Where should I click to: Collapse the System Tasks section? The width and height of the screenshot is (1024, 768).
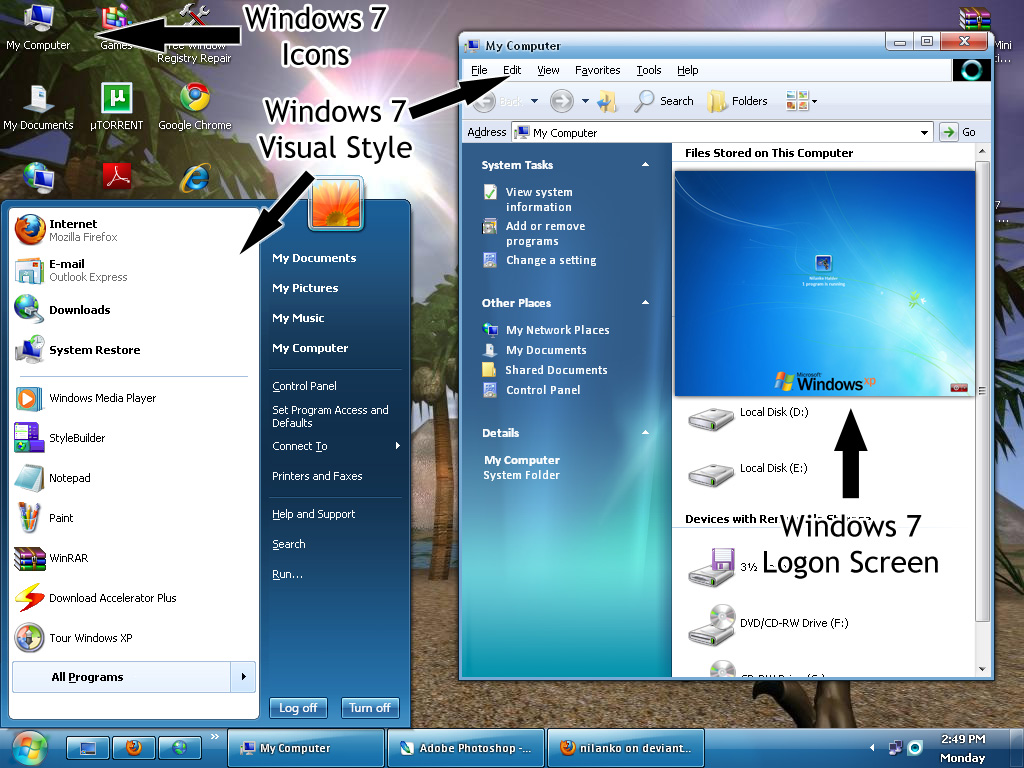(645, 165)
